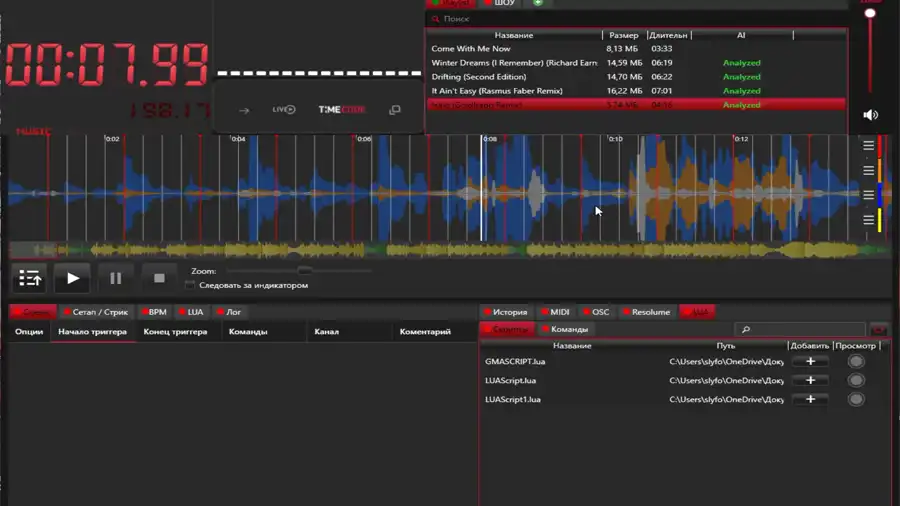Click the "Название" column header in playlist
Screen dimensions: 900x506
(x=514, y=35)
